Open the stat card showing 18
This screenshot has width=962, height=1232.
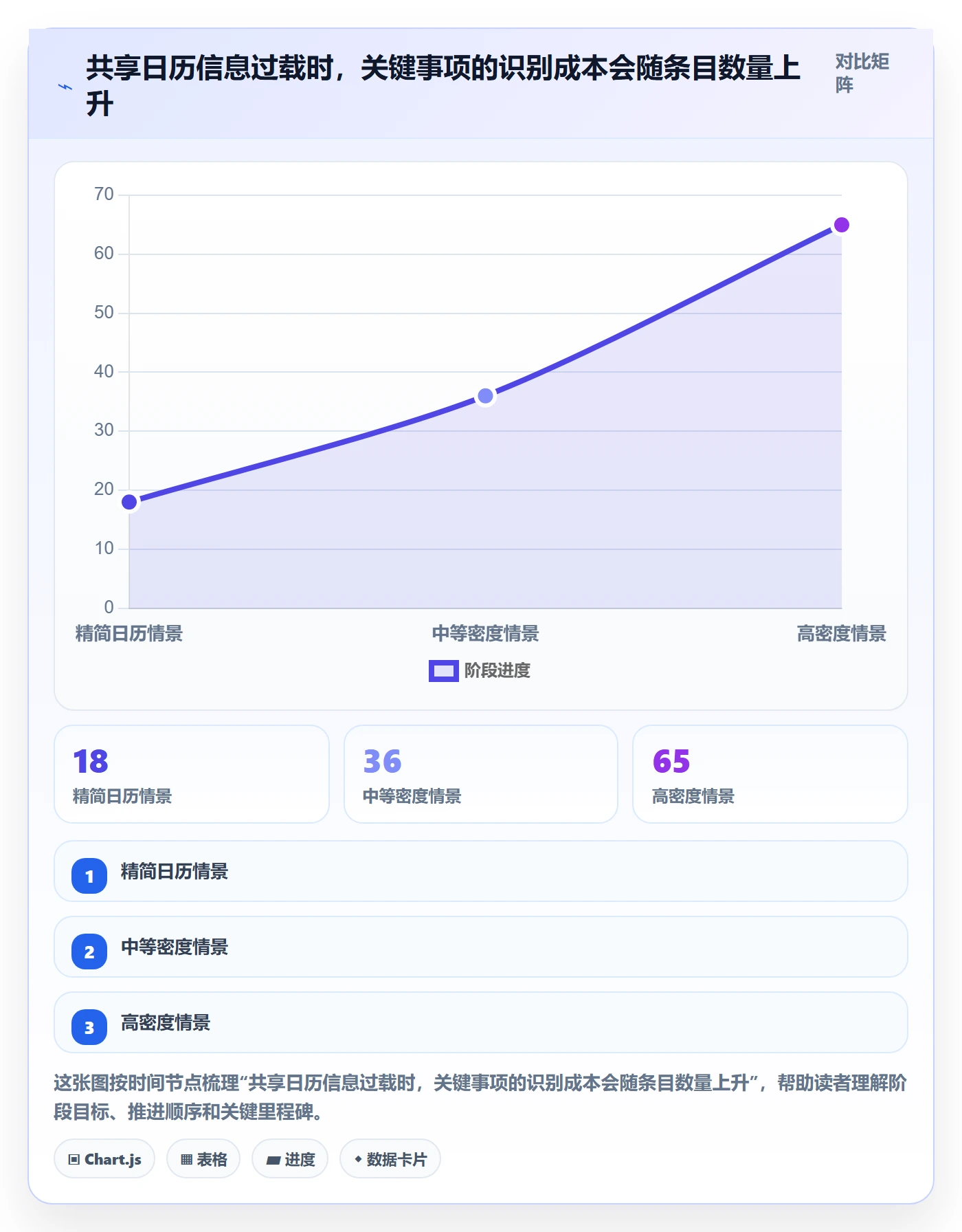pyautogui.click(x=192, y=774)
